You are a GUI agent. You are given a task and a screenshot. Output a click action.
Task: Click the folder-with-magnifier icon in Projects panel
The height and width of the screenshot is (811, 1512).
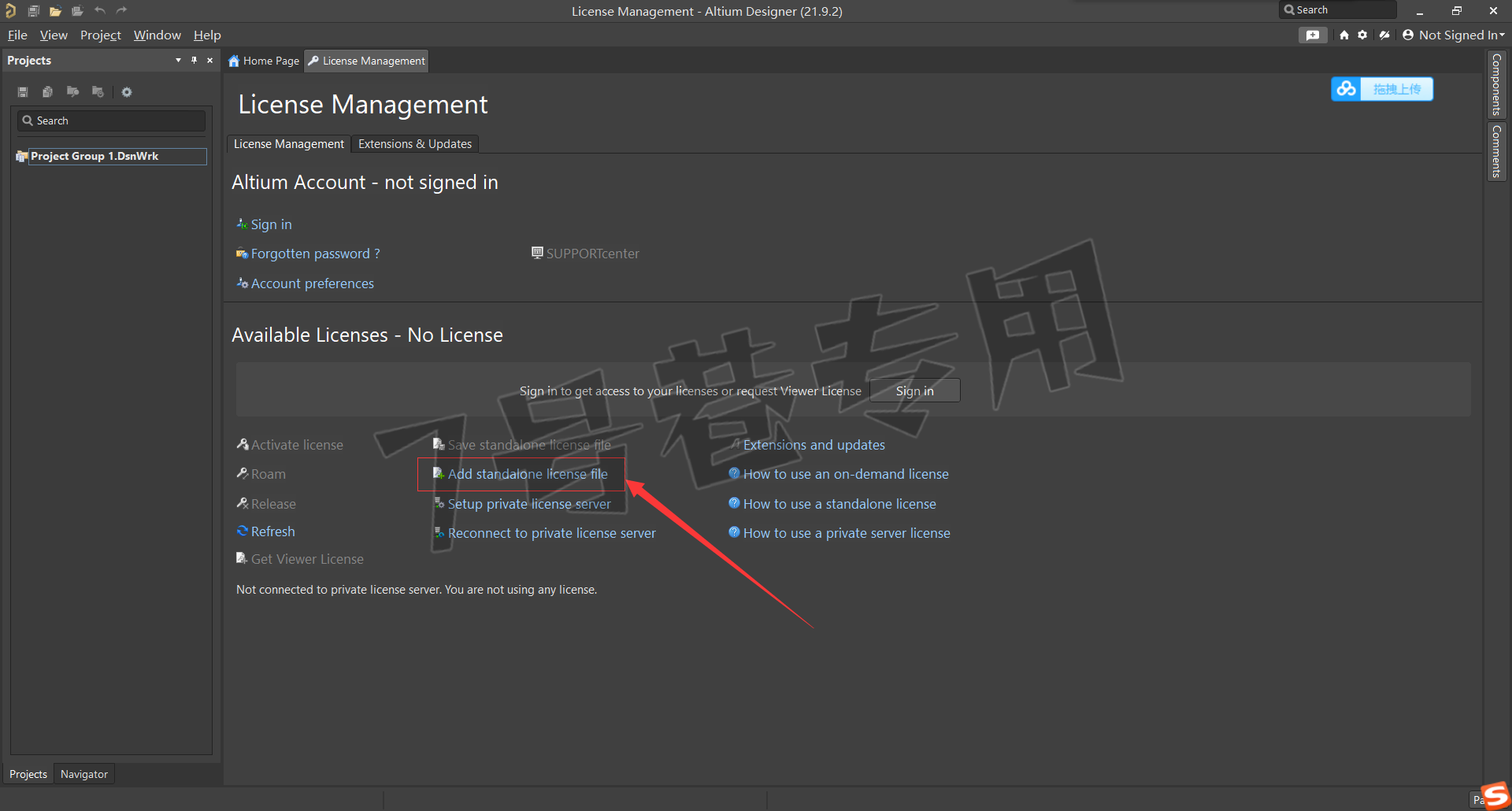[72, 92]
